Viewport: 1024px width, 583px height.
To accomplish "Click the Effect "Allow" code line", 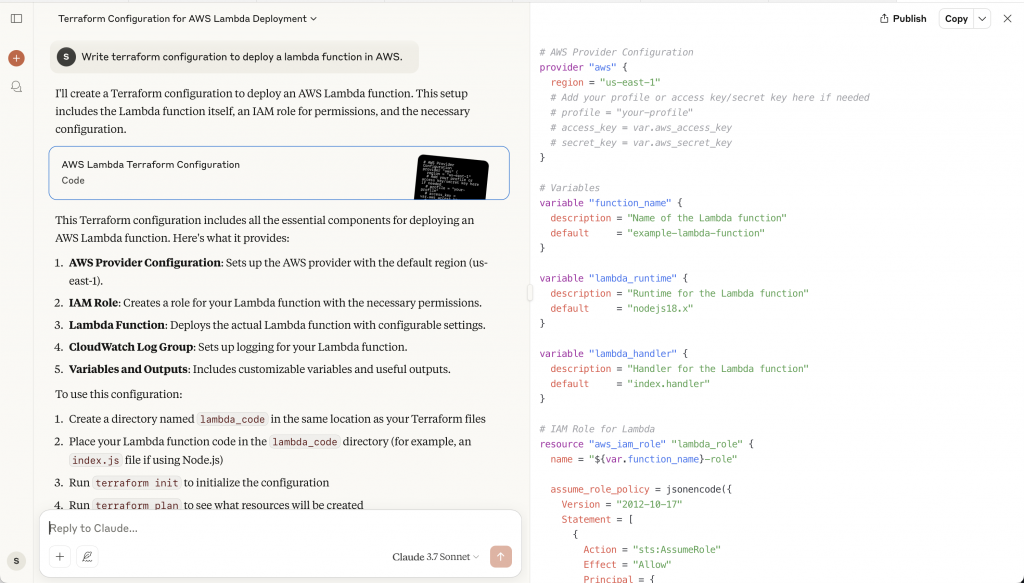I will (x=627, y=565).
